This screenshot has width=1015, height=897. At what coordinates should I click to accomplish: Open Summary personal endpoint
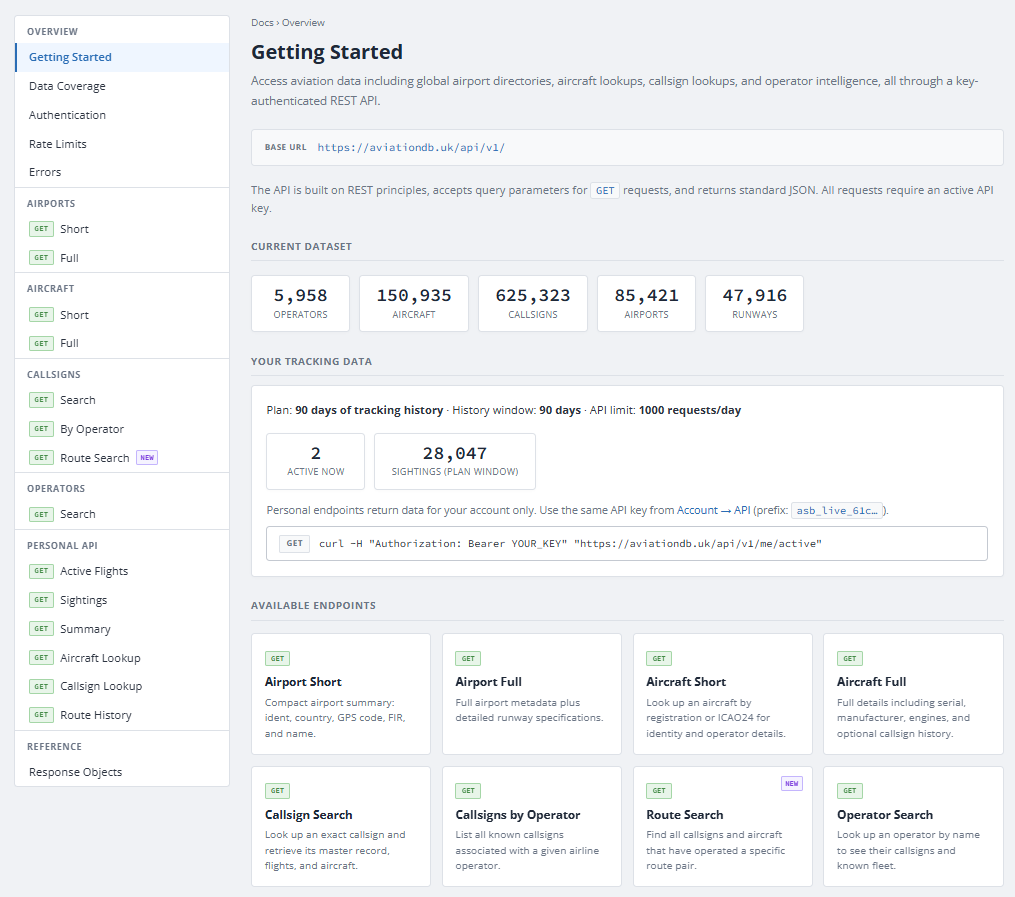[x=122, y=629]
